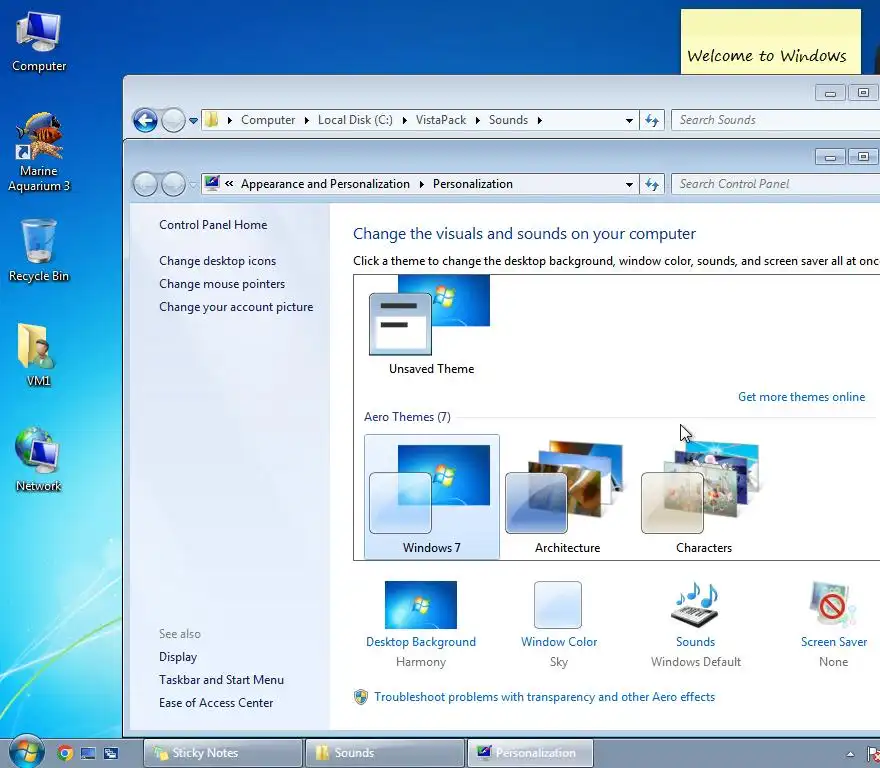Switch to Sounds taskbar button
The image size is (880, 768).
click(x=384, y=753)
